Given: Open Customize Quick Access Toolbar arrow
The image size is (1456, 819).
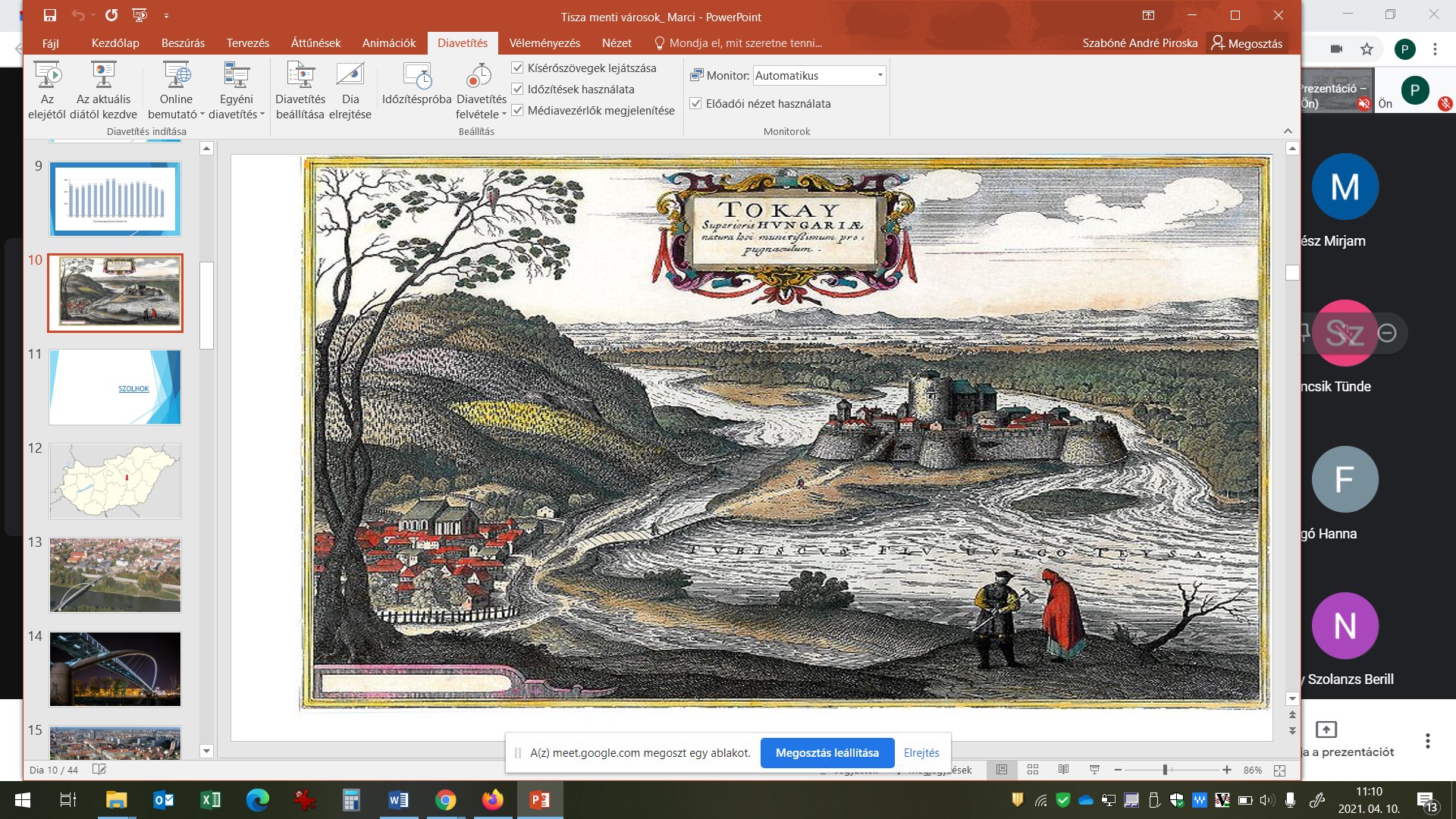Looking at the screenshot, I should [x=166, y=15].
